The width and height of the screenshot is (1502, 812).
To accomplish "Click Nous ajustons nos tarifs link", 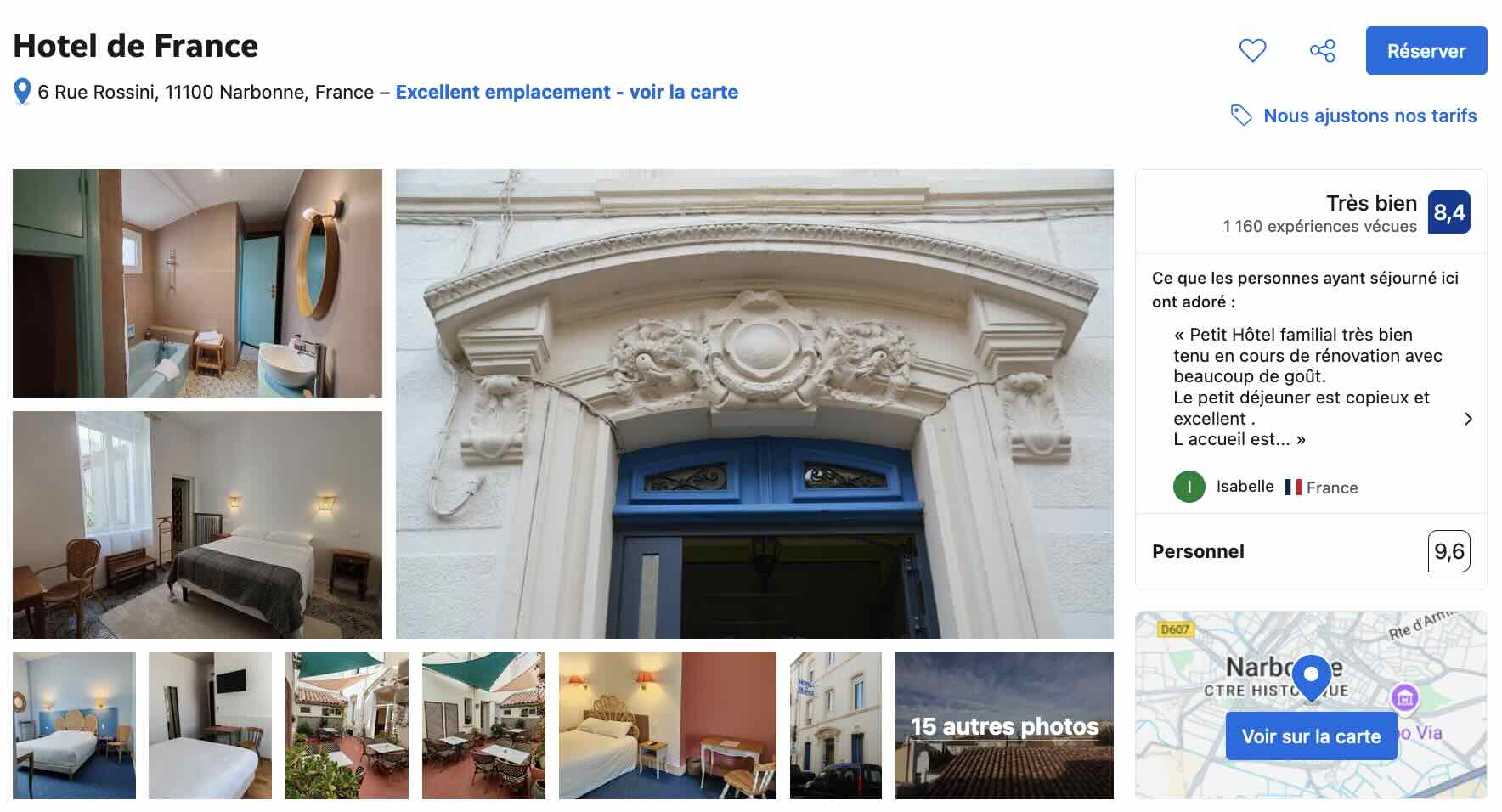I will [1369, 116].
